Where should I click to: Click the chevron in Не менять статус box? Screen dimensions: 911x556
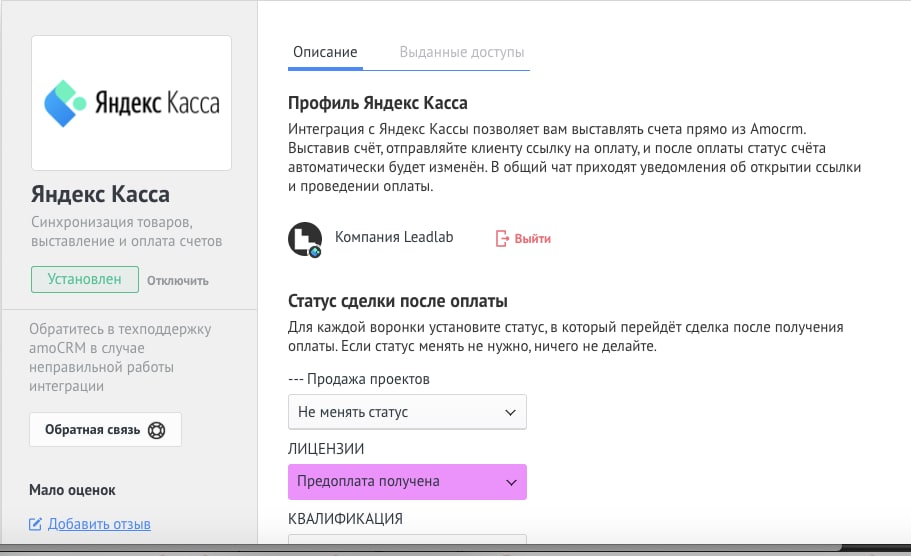click(510, 412)
